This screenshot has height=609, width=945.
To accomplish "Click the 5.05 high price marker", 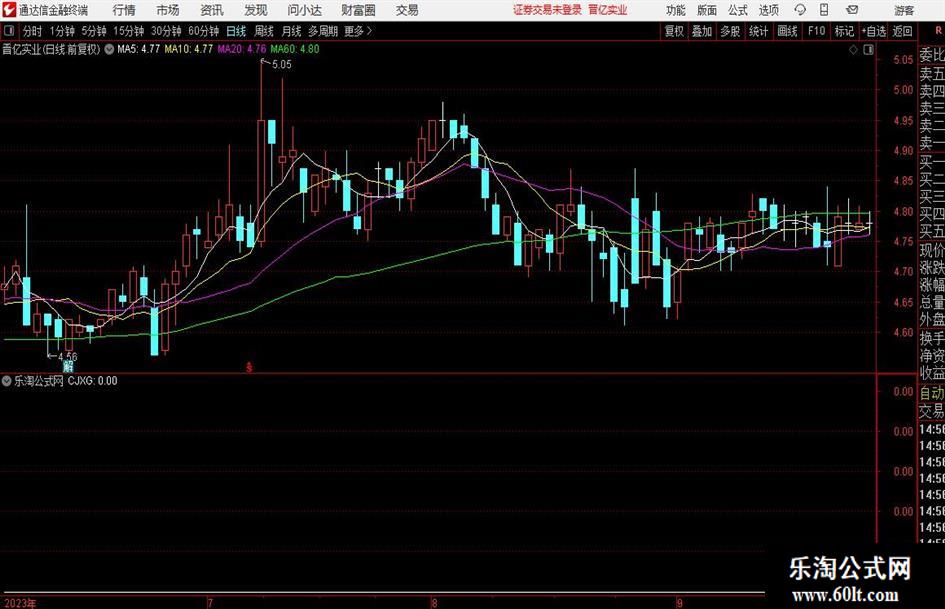I will click(x=281, y=65).
